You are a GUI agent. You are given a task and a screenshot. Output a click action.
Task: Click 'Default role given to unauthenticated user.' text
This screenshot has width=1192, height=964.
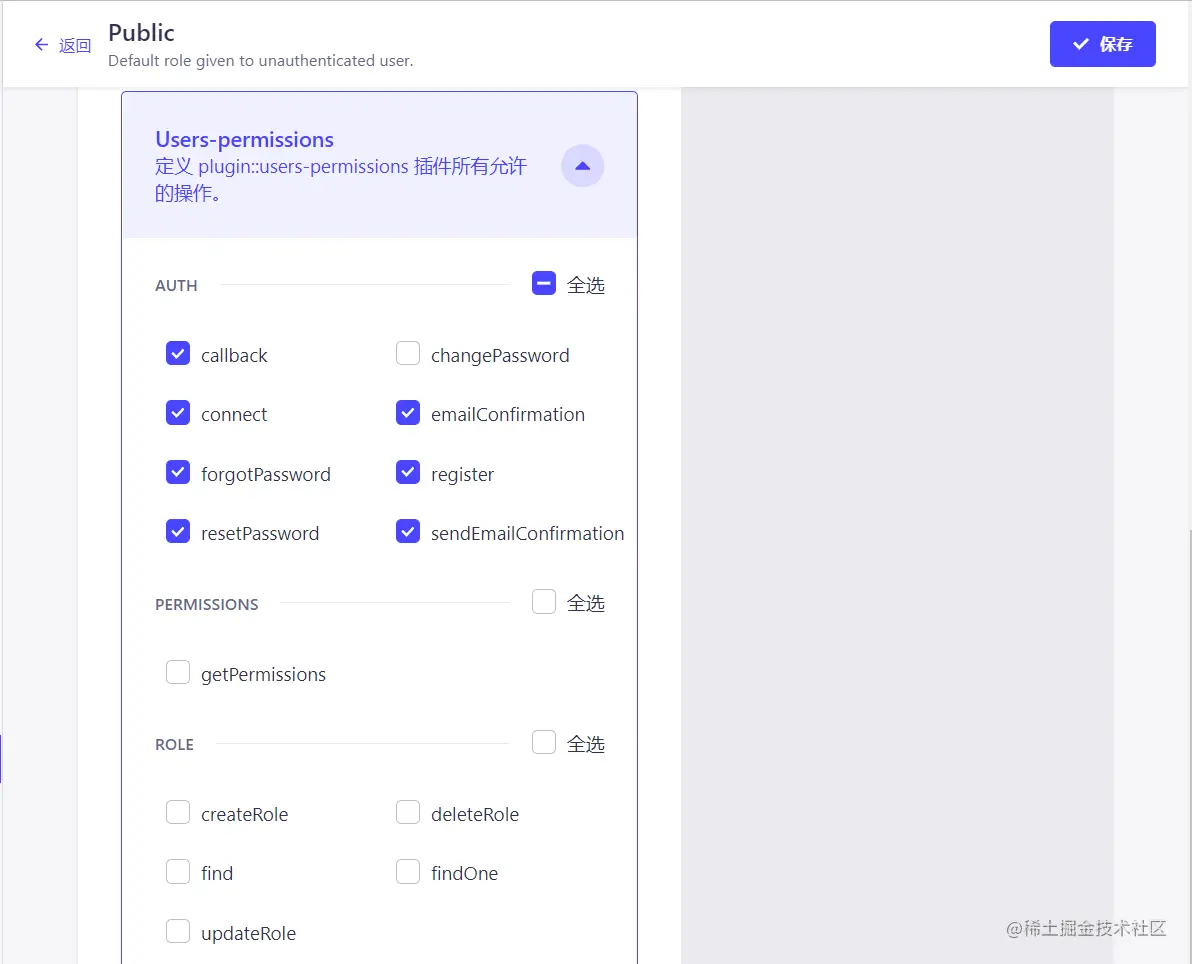pos(261,61)
